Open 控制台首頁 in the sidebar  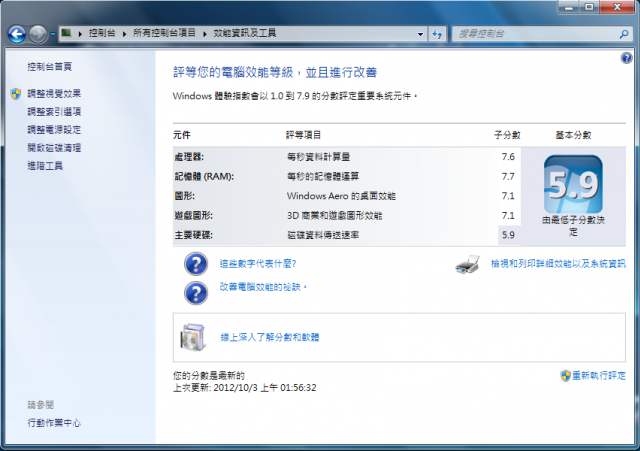pyautogui.click(x=50, y=67)
